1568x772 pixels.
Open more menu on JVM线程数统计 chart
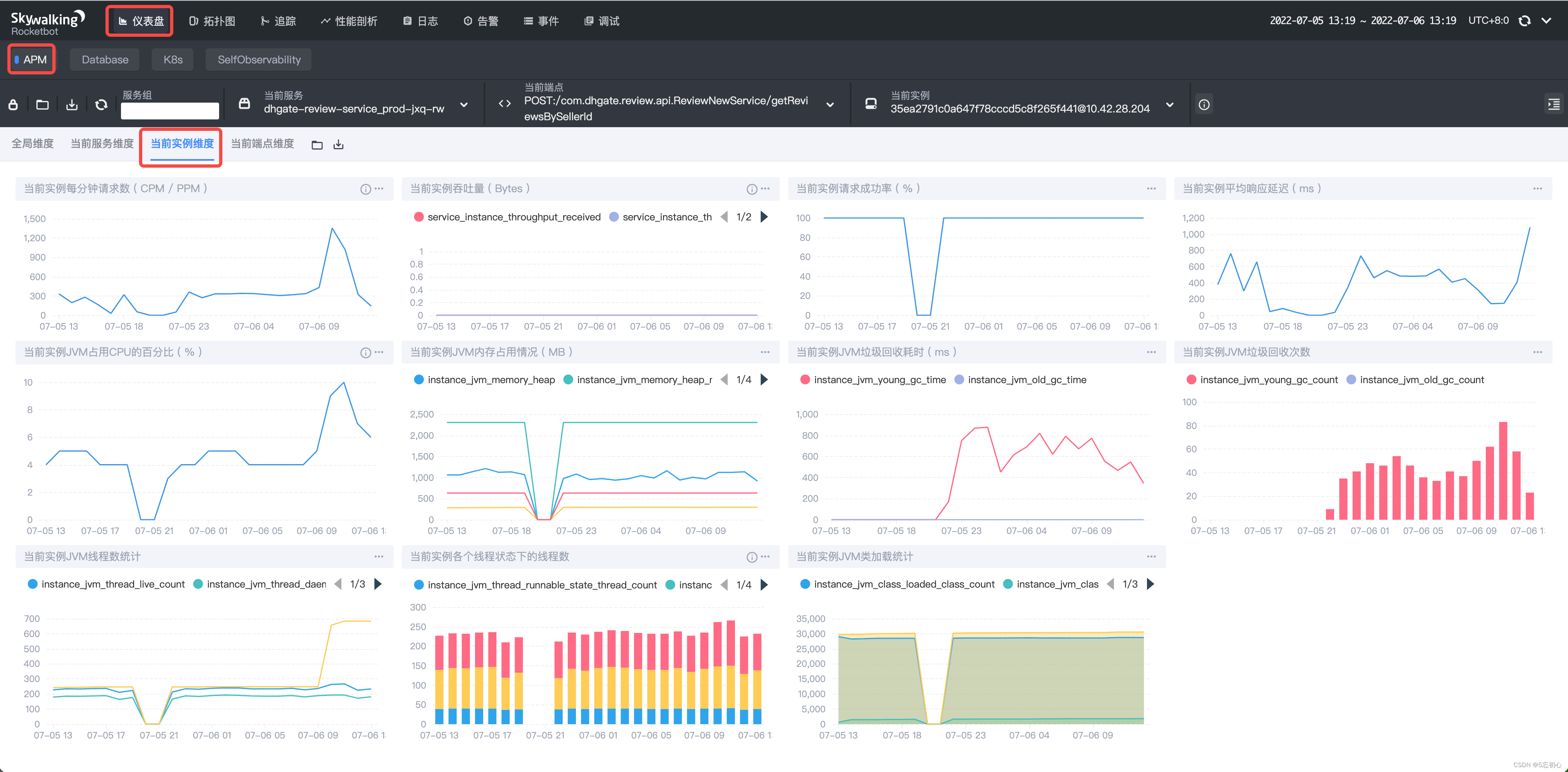click(x=379, y=557)
